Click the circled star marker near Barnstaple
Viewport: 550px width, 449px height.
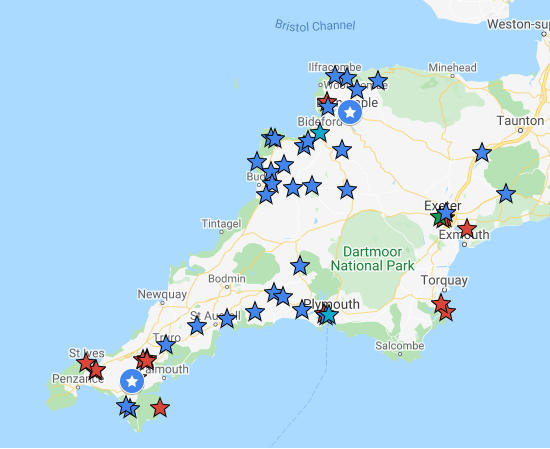pos(350,112)
